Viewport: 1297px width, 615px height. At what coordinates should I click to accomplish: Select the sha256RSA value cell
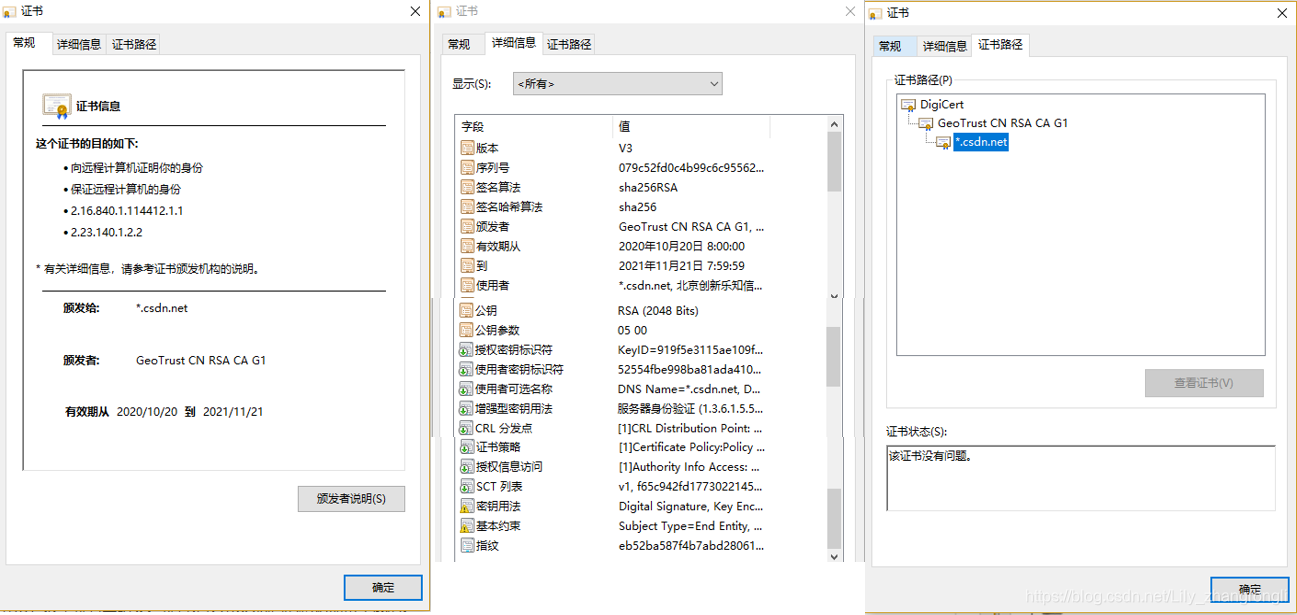point(650,188)
